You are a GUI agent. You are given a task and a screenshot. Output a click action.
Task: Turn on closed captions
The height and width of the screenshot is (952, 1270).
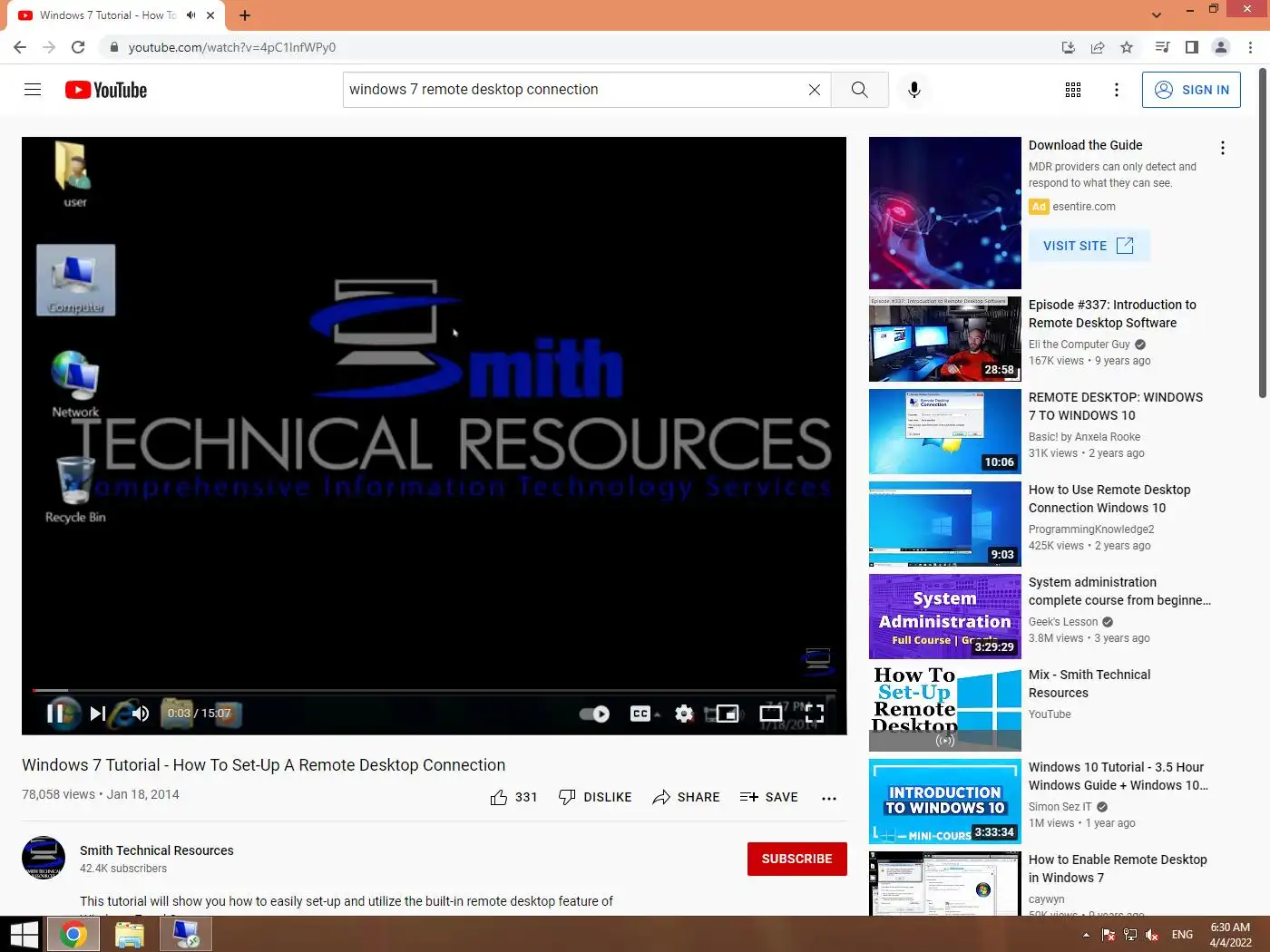640,714
